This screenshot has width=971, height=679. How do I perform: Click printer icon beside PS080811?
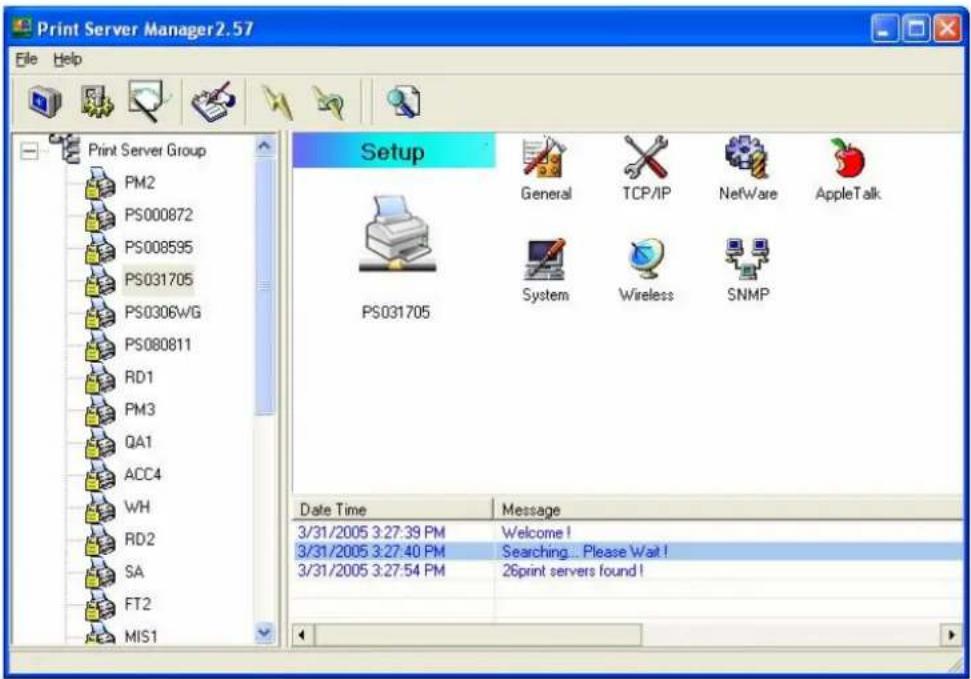(100, 344)
